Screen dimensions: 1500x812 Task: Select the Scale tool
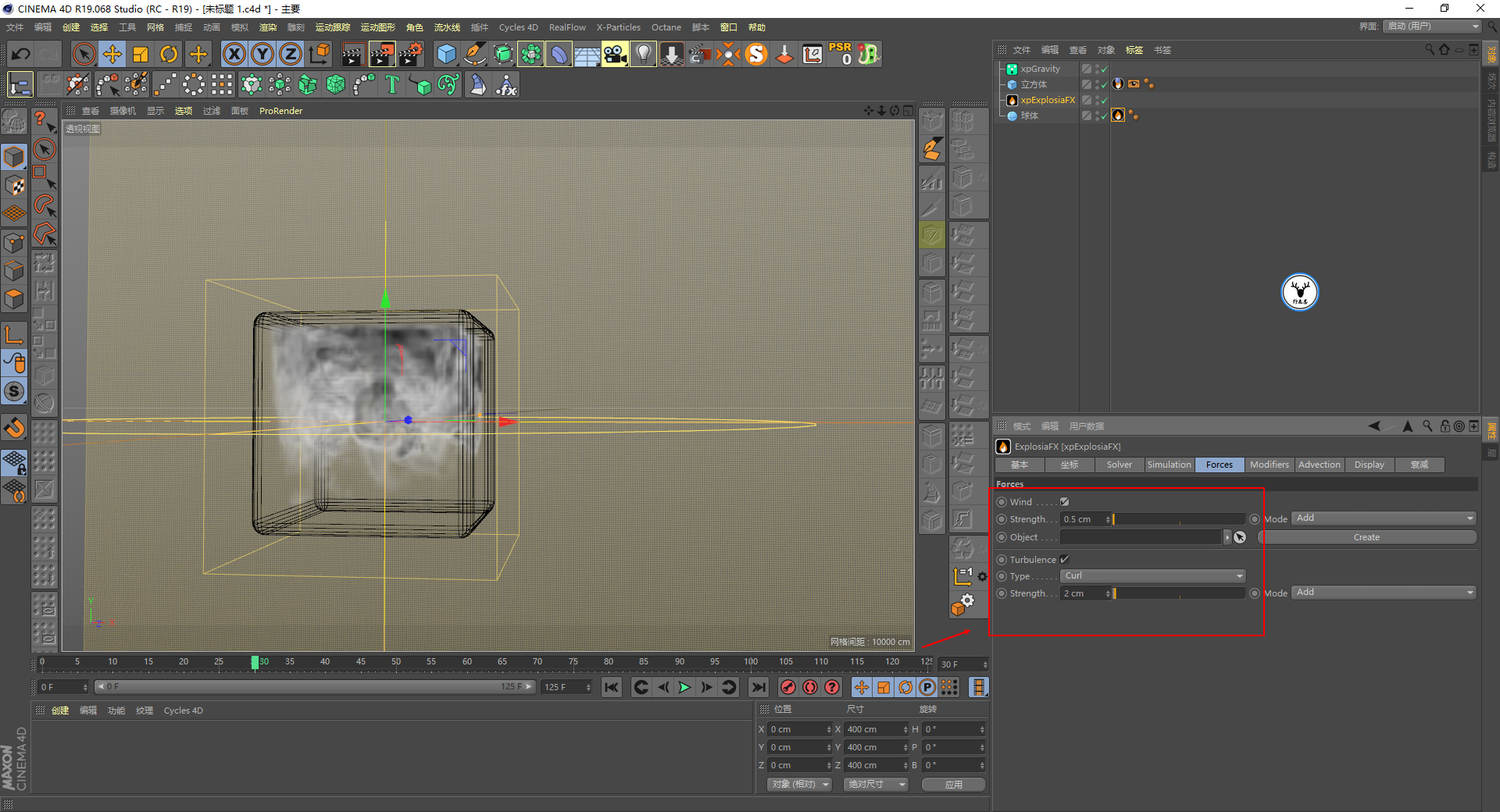point(141,54)
